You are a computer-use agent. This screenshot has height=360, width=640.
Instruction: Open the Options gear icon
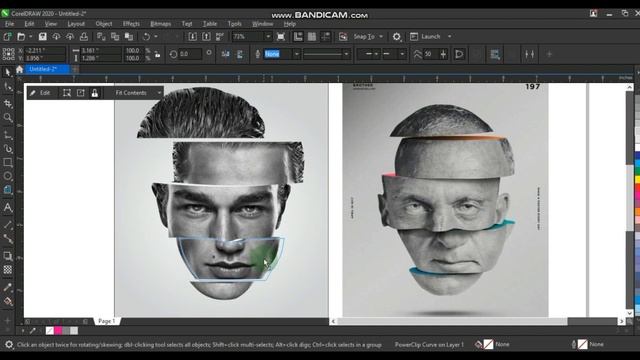coord(396,37)
